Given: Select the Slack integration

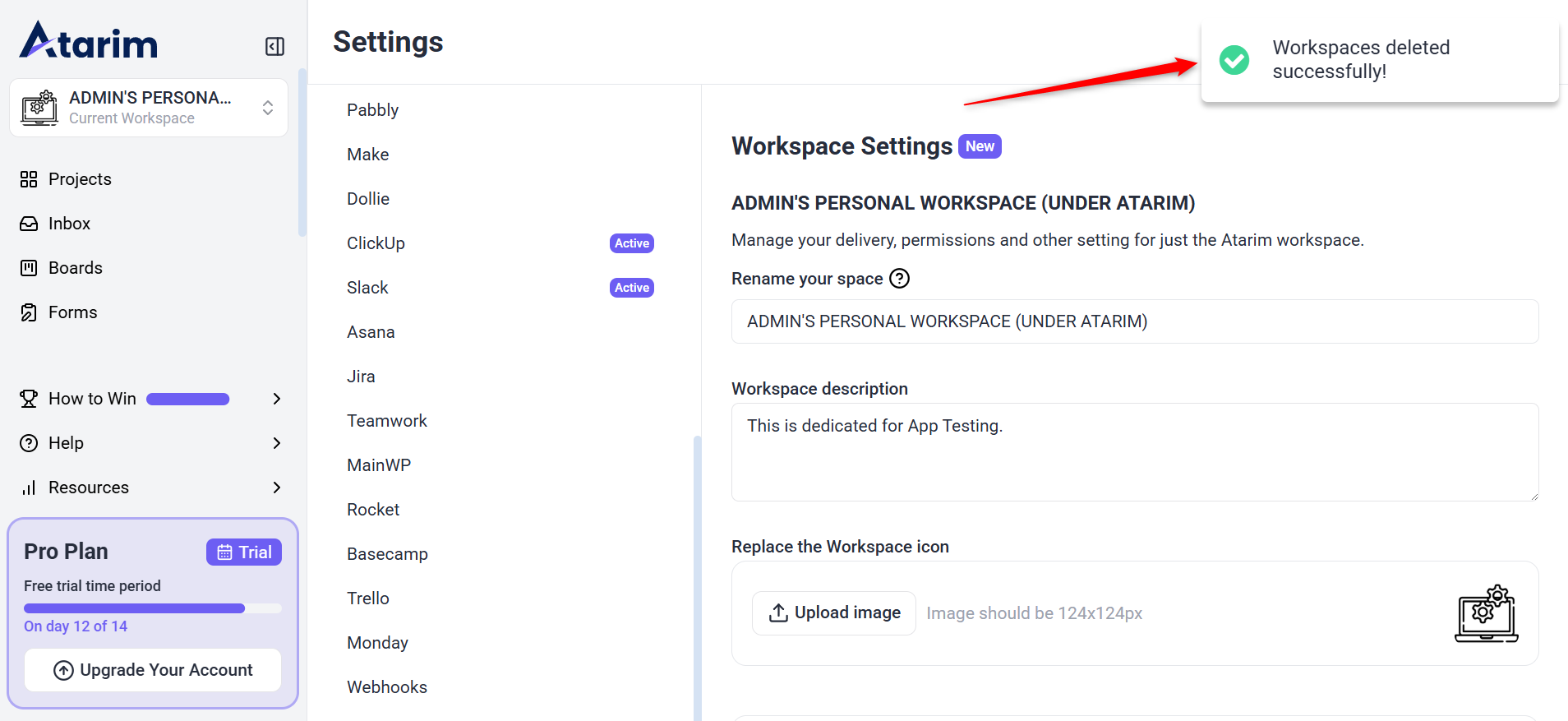Looking at the screenshot, I should tap(367, 288).
